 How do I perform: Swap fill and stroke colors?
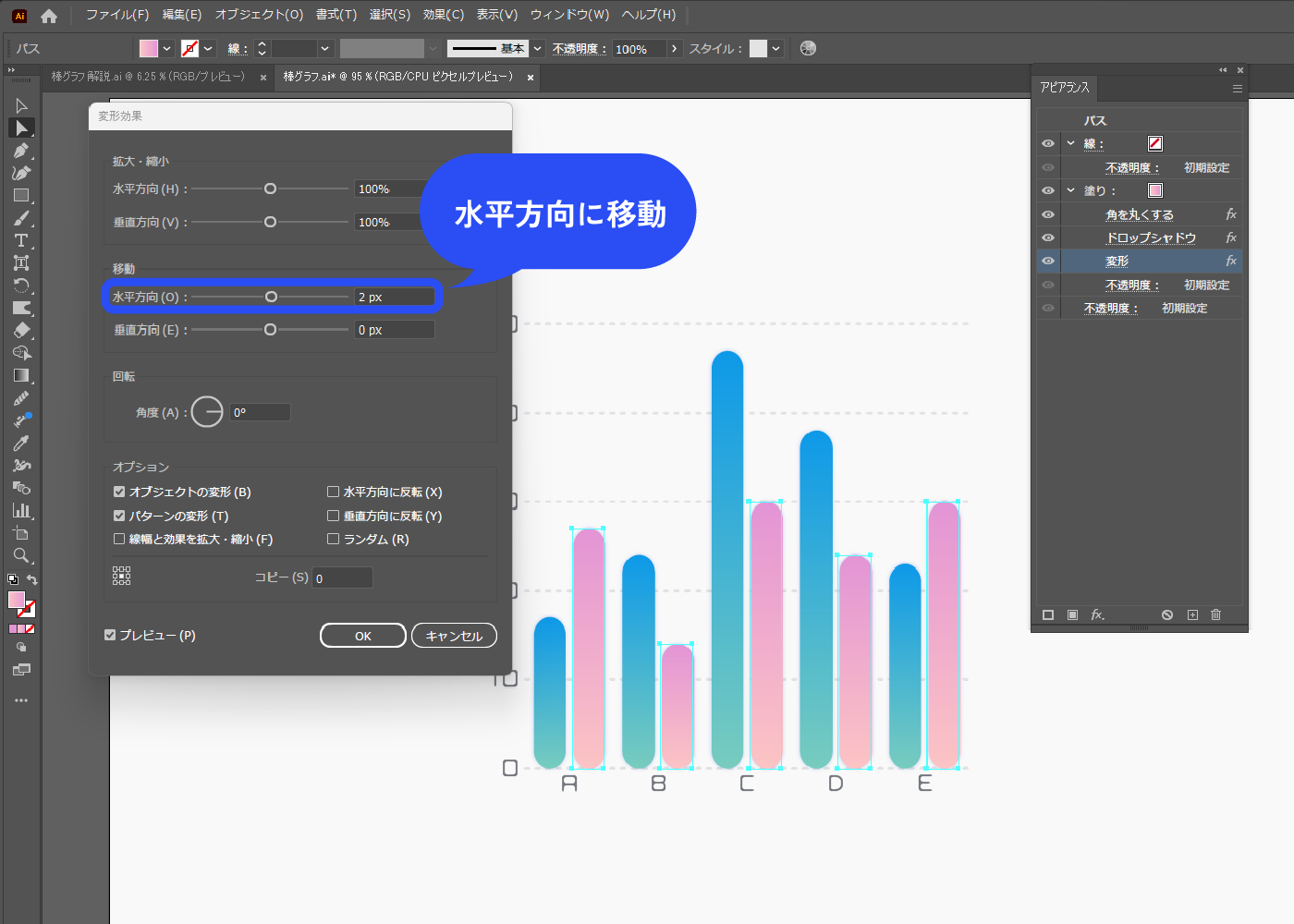point(32,580)
